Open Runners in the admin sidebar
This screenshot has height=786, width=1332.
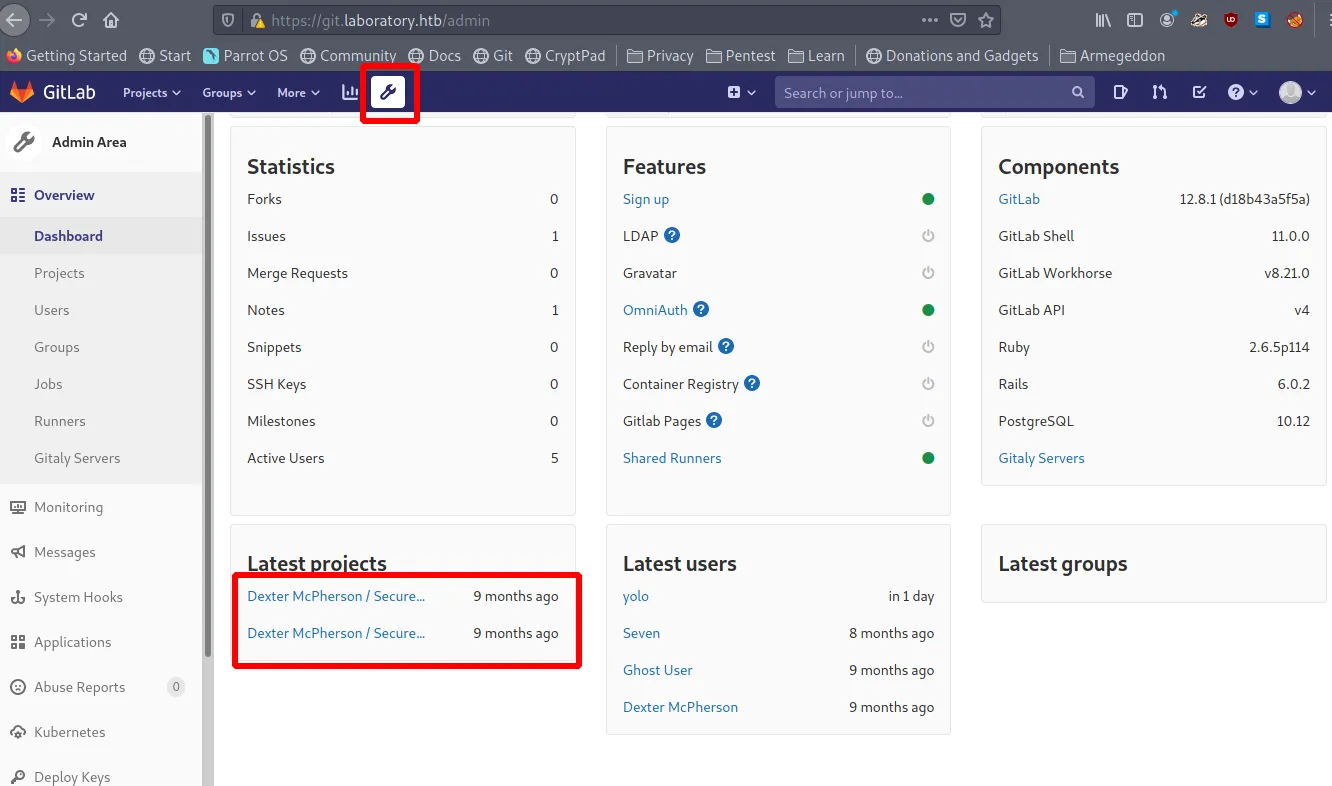point(60,421)
